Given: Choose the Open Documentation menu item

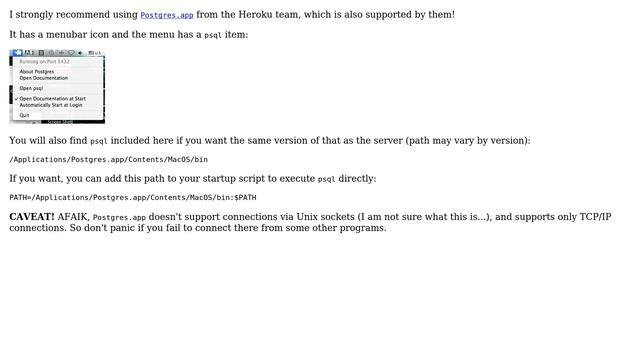Looking at the screenshot, I should point(44,78).
